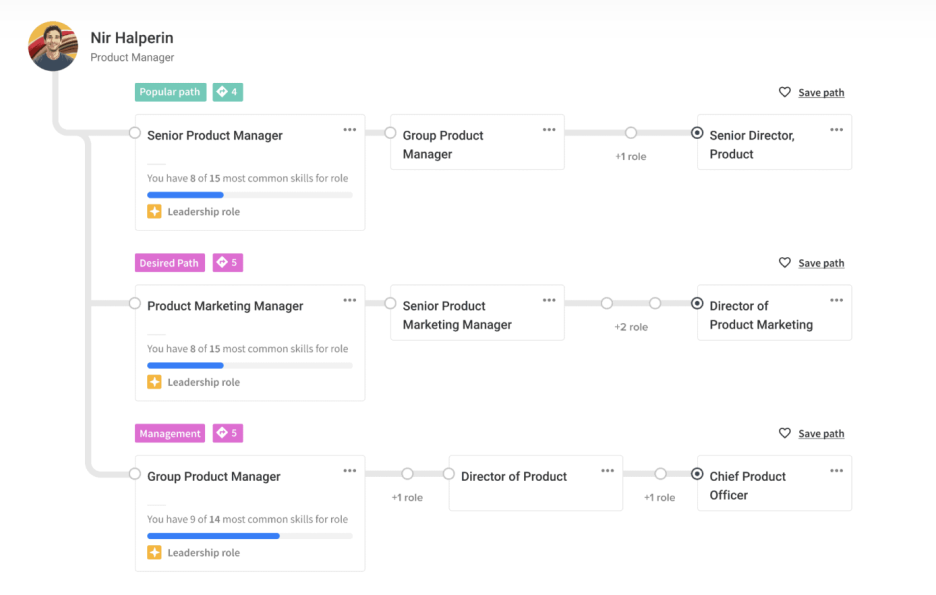Click the Desired Path route badge showing 5
The width and height of the screenshot is (936, 595).
[x=228, y=263]
